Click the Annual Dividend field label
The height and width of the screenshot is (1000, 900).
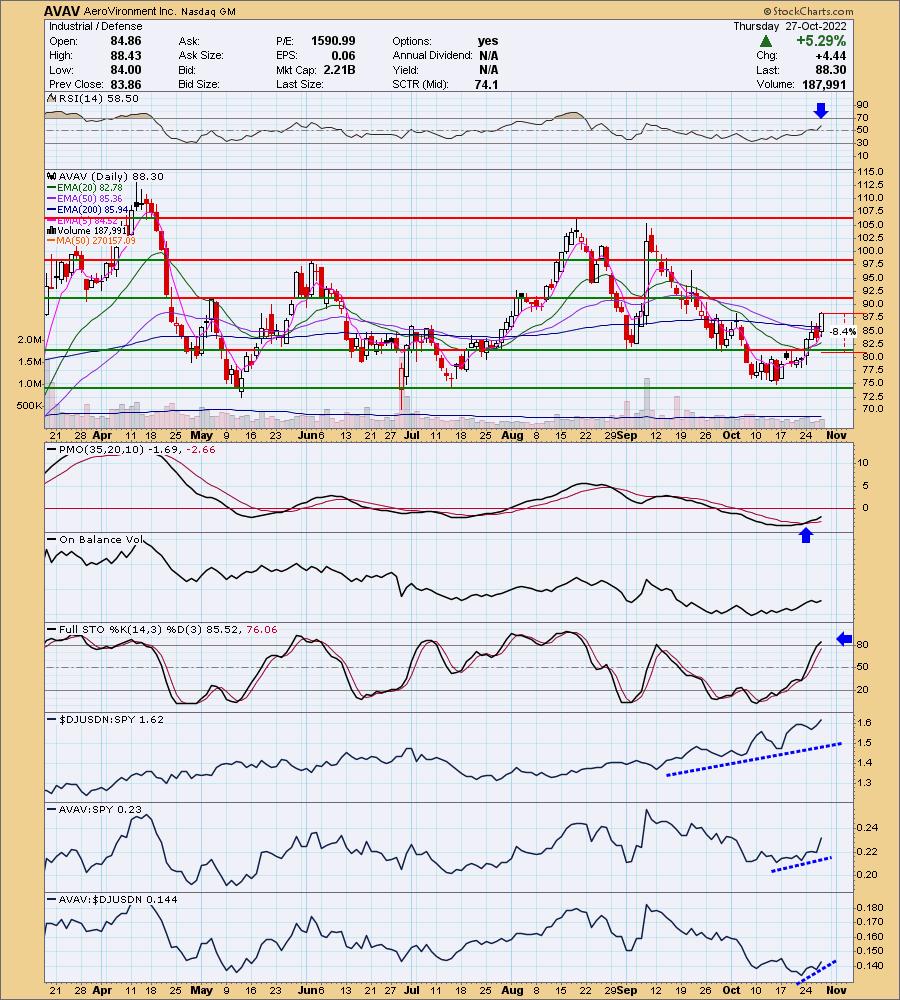tap(432, 55)
